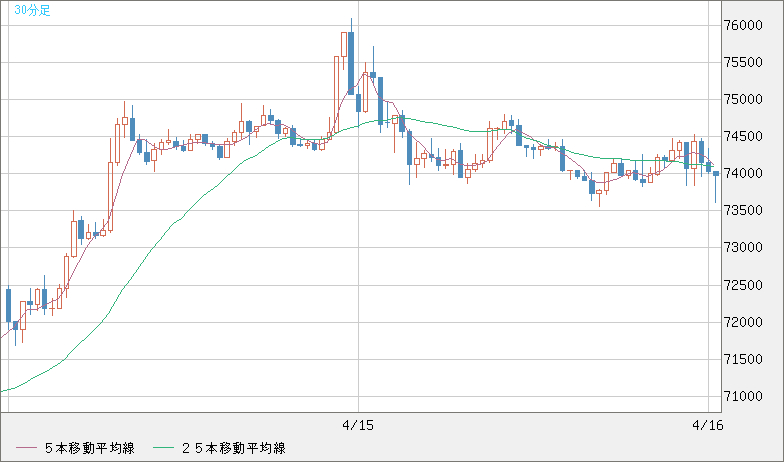The image size is (784, 462).
Task: Click the tallest blue candlestick near 76000
Action: coord(351,63)
